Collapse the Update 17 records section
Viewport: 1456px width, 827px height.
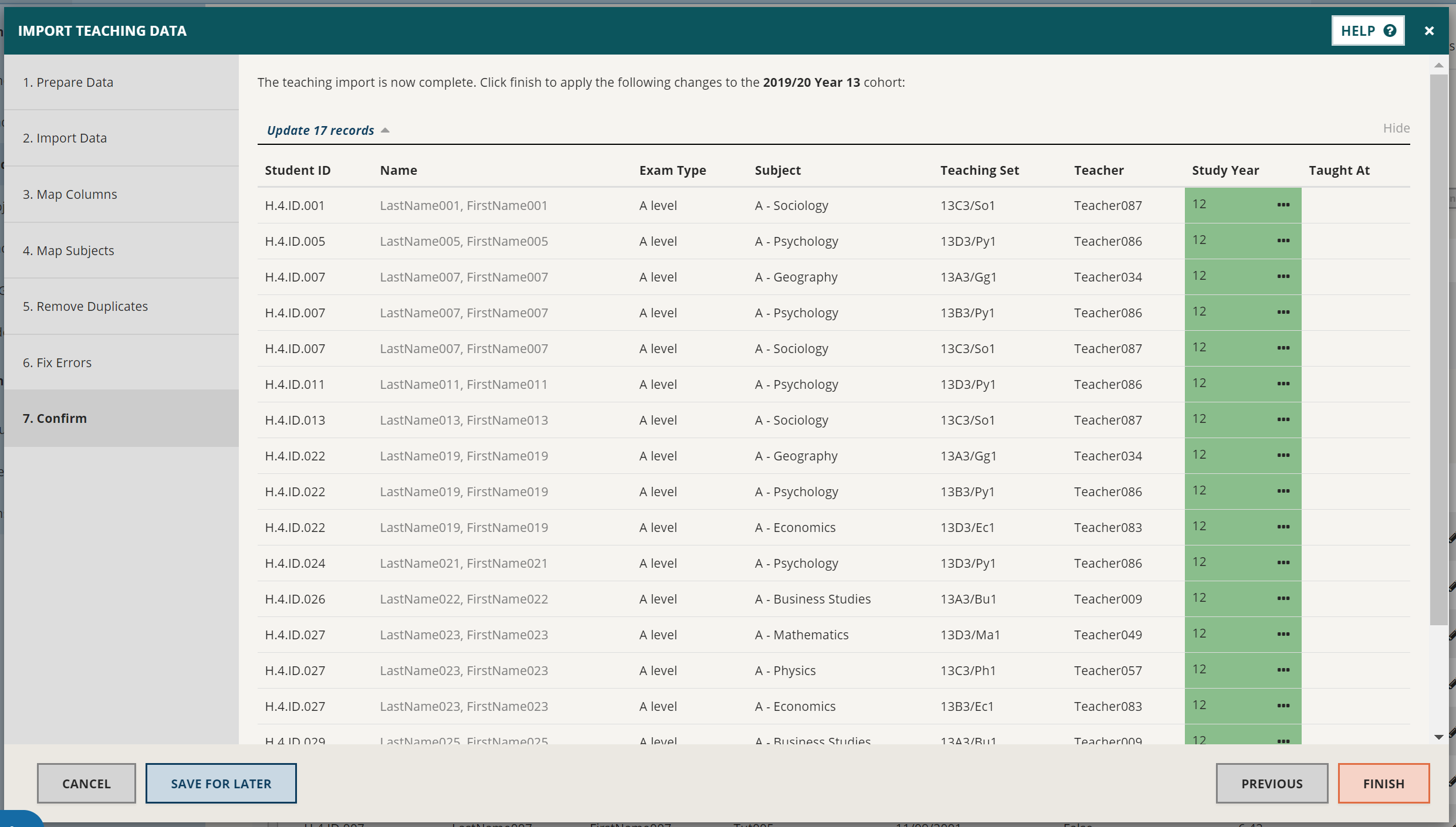click(x=327, y=130)
